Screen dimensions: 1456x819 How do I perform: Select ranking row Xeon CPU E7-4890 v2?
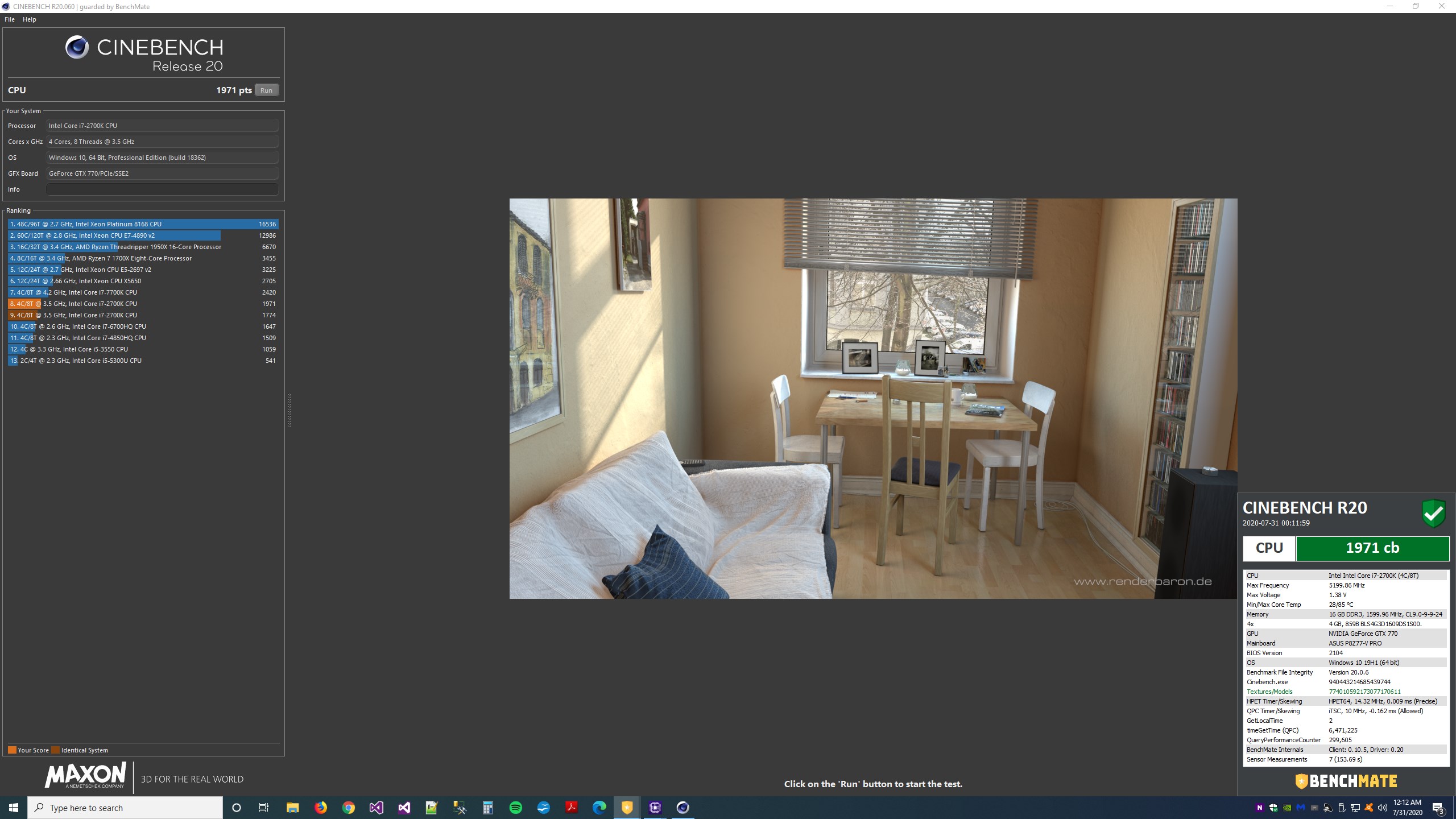pyautogui.click(x=143, y=235)
